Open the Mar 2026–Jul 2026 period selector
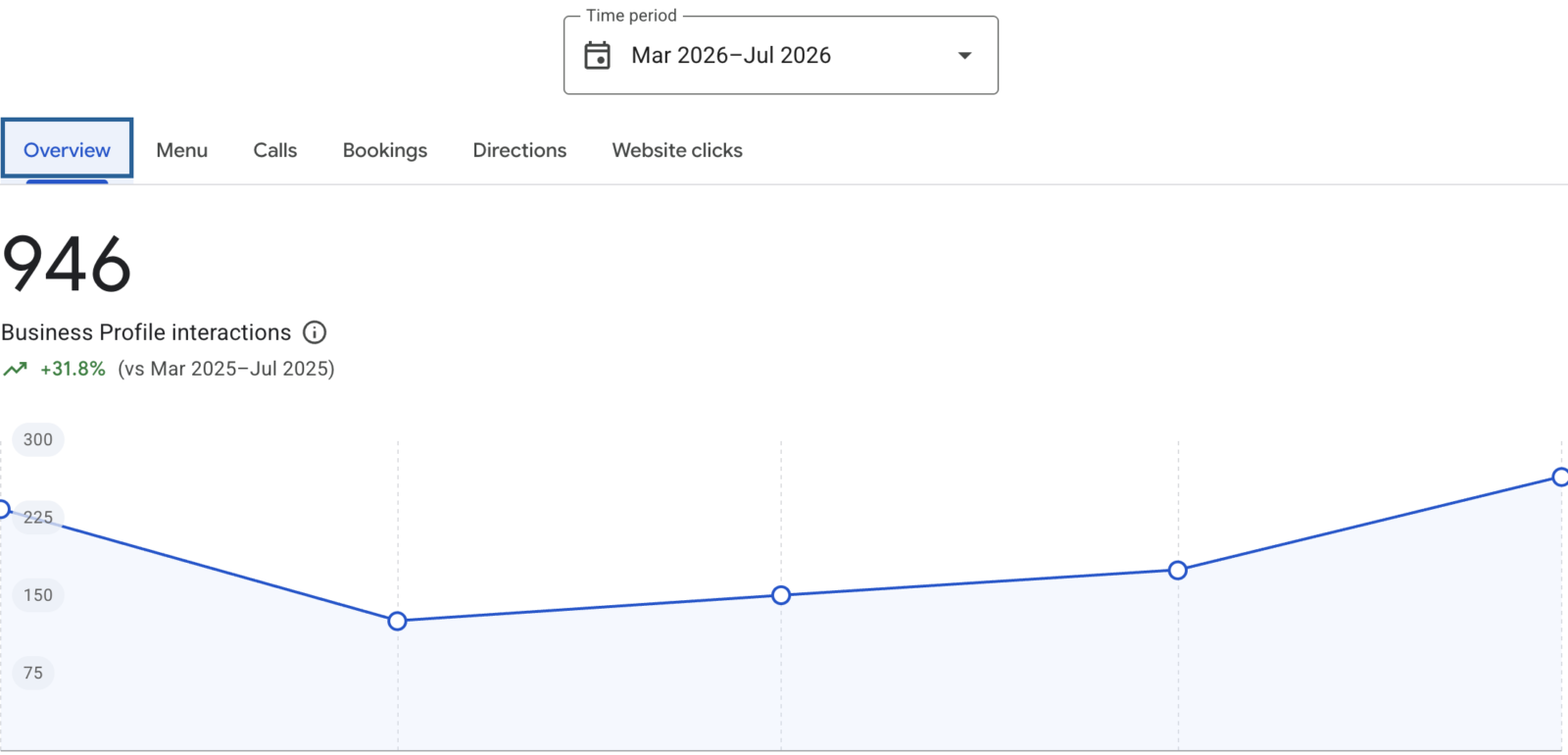Screen dimensions: 1568x755 coord(781,55)
